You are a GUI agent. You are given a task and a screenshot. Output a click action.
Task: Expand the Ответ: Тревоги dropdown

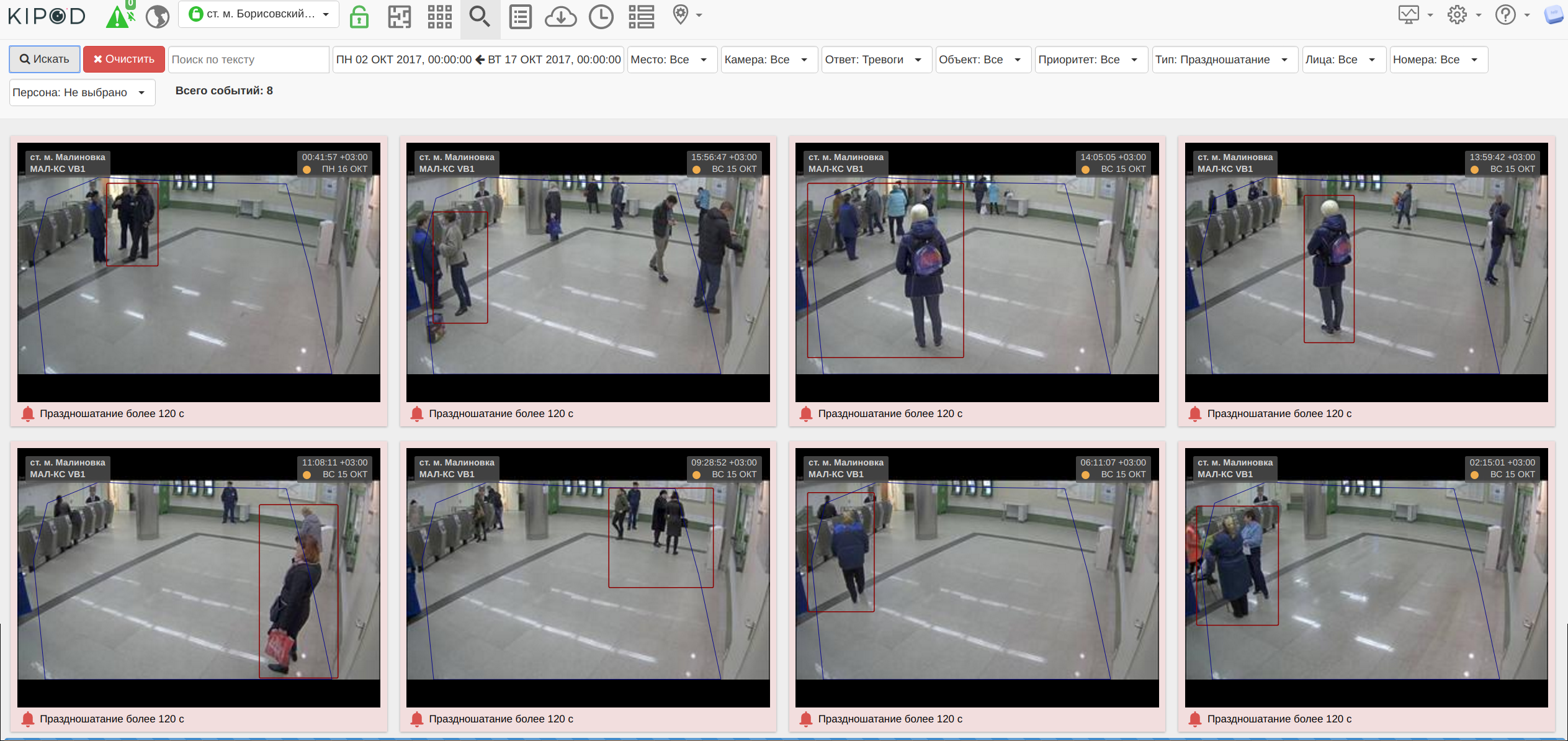(x=876, y=60)
